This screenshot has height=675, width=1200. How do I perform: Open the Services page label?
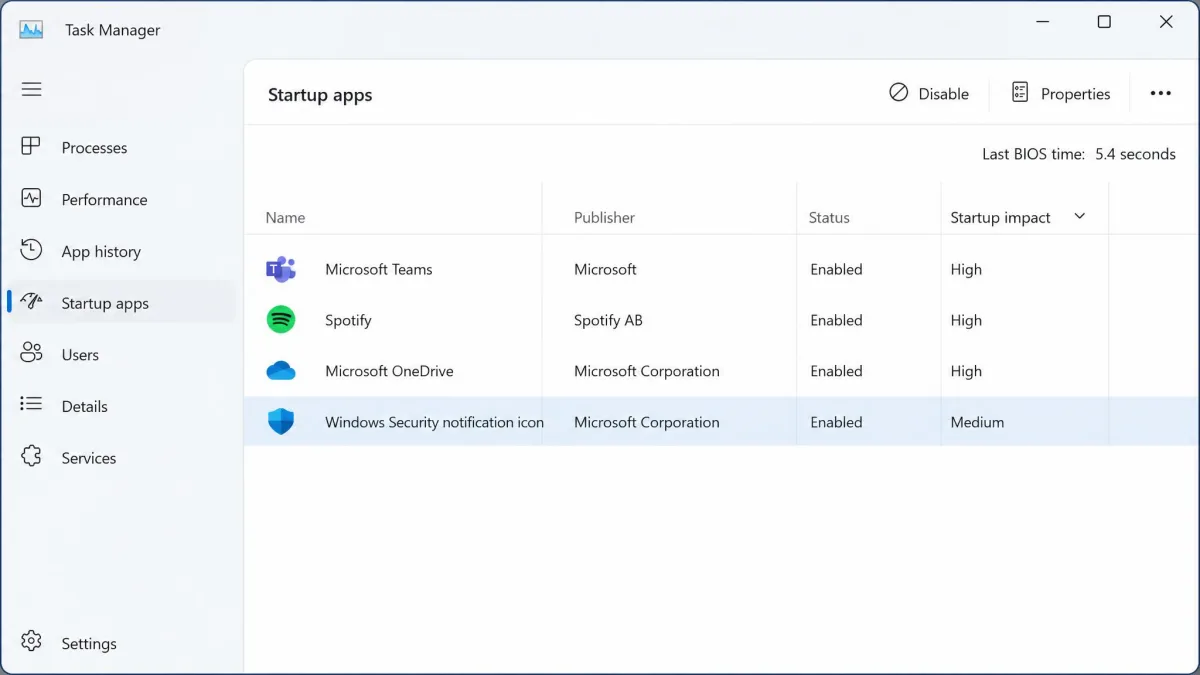(x=89, y=458)
